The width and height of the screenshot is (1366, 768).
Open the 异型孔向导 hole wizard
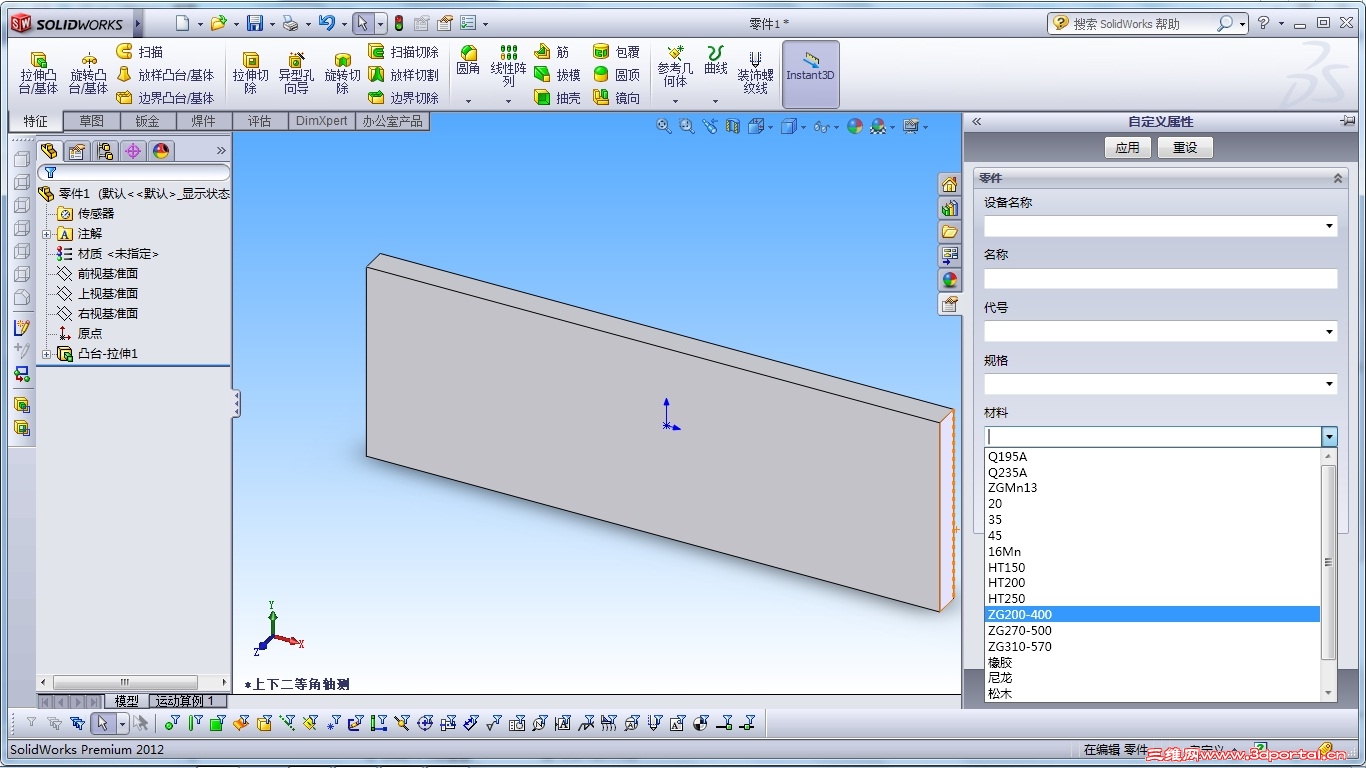[296, 73]
